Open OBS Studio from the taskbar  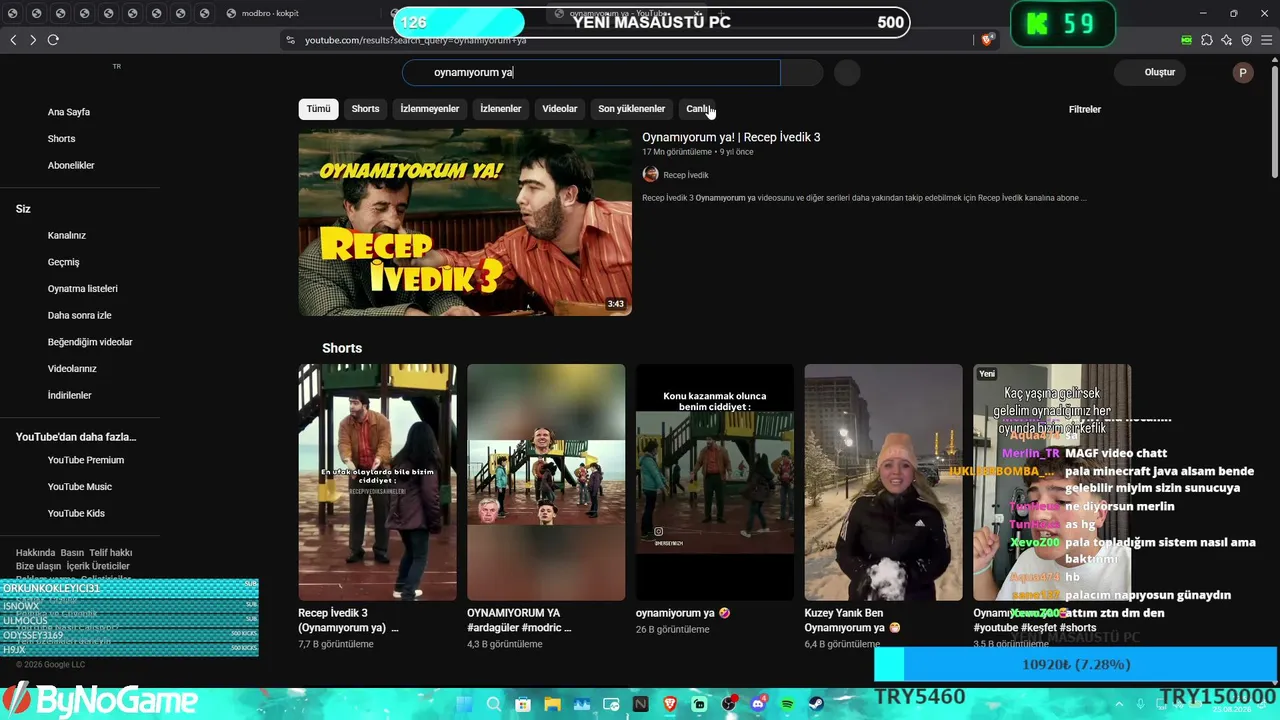coord(729,704)
